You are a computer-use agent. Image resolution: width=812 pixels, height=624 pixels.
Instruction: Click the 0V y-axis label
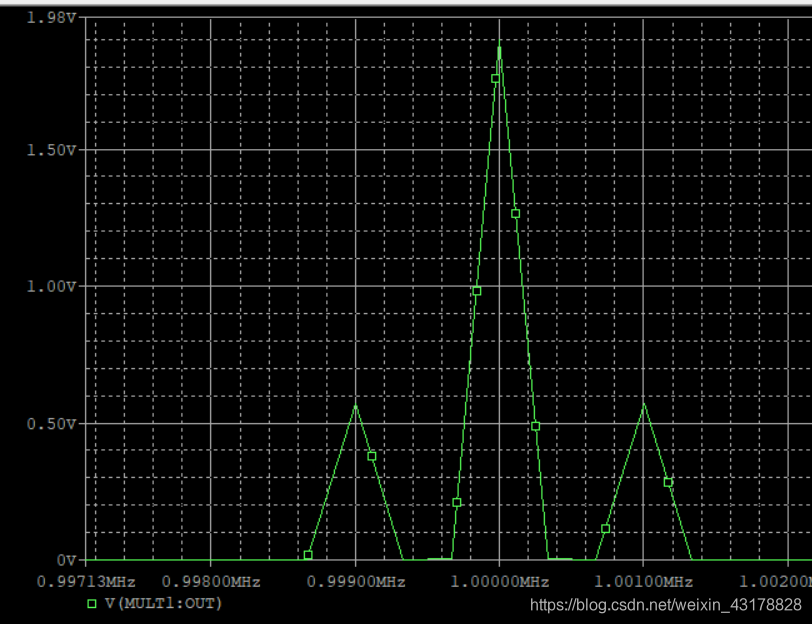tap(66, 560)
